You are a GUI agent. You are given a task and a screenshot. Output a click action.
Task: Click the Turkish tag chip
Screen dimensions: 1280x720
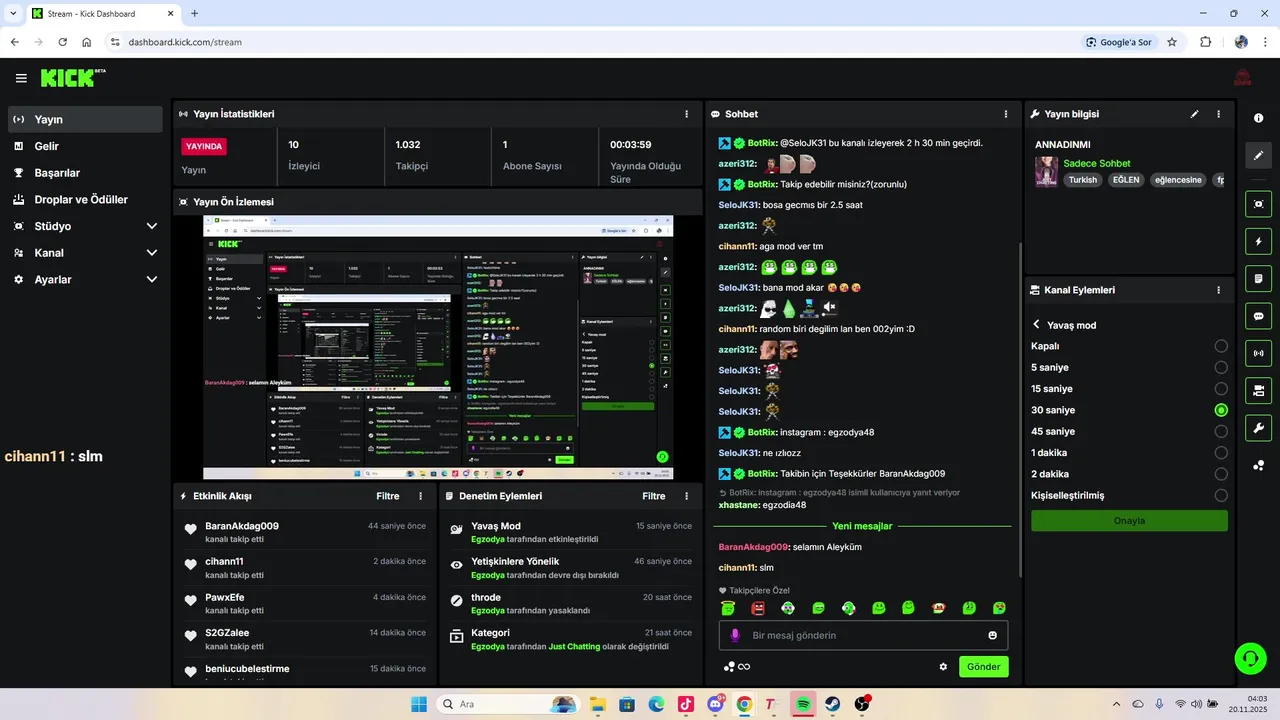click(x=1083, y=180)
